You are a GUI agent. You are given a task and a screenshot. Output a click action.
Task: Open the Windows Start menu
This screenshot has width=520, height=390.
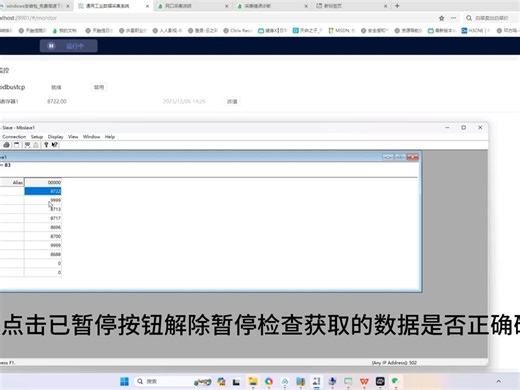[x=124, y=381]
